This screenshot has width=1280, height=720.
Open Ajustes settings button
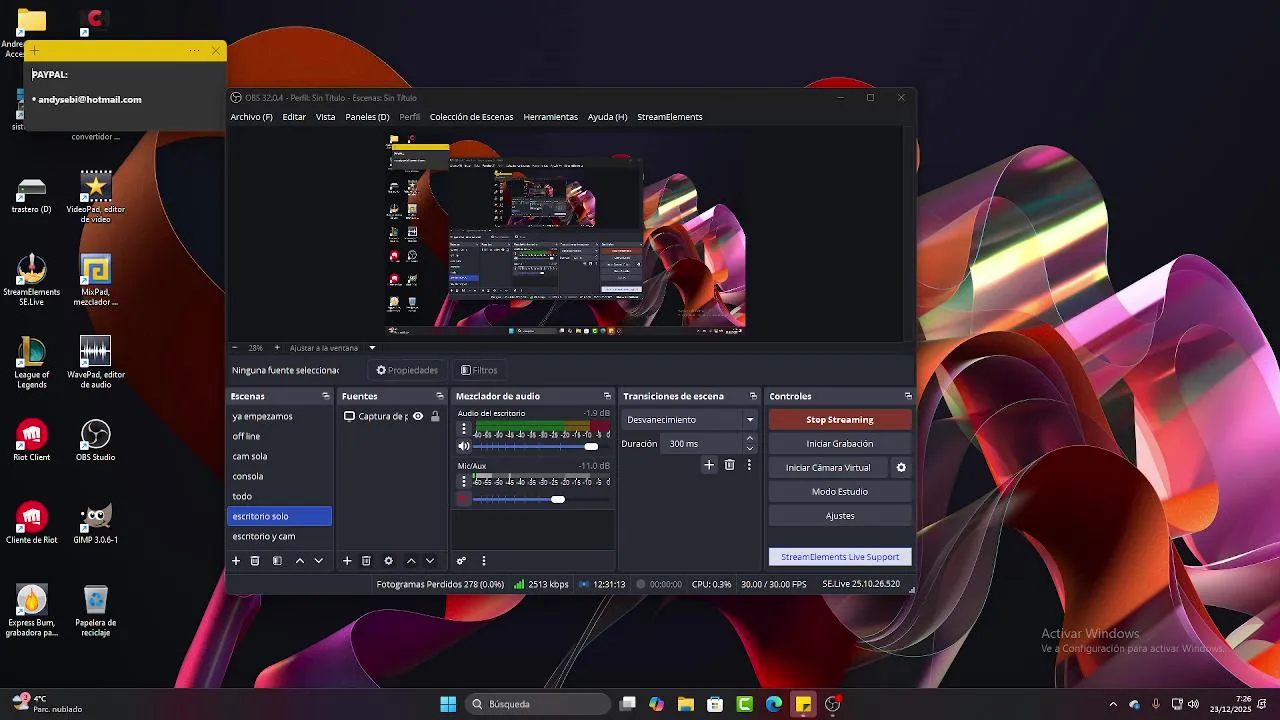tap(840, 516)
